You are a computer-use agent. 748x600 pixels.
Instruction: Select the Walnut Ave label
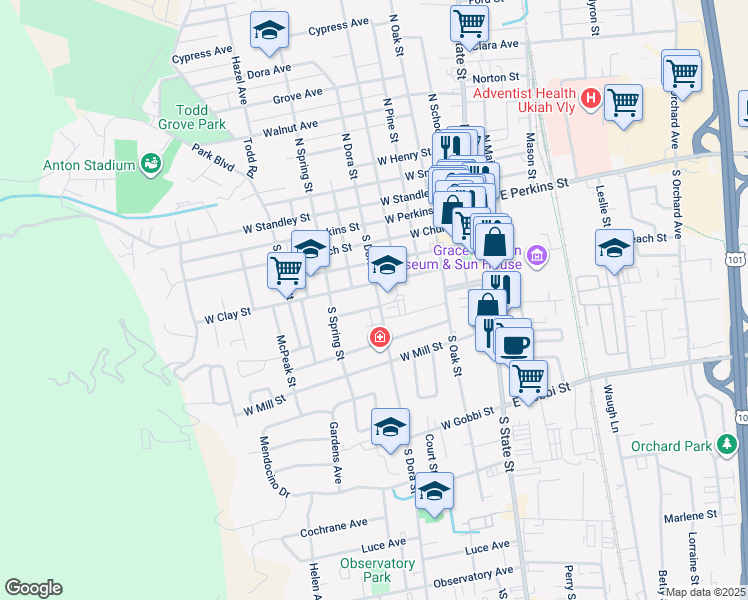tap(291, 128)
